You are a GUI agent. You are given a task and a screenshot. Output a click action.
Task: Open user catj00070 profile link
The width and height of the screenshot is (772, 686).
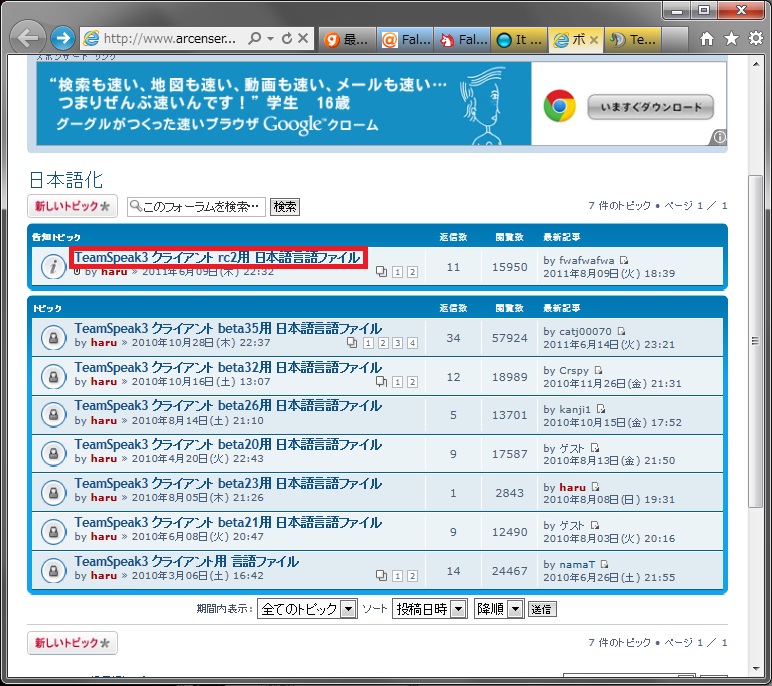point(585,331)
